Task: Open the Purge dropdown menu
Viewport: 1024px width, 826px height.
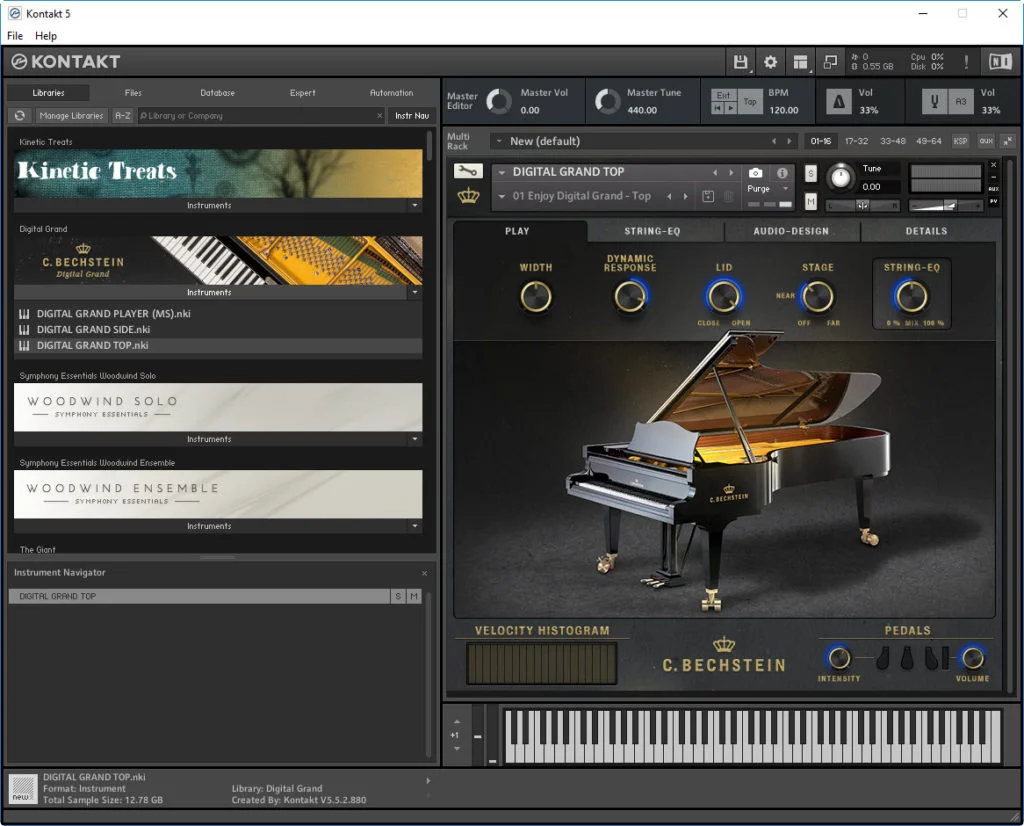Action: (786, 189)
